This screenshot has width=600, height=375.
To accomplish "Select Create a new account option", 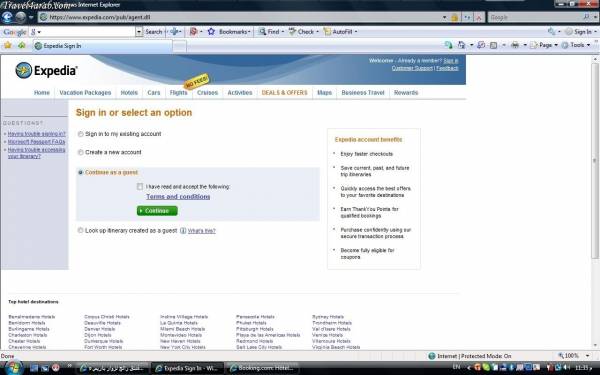I will pyautogui.click(x=80, y=152).
